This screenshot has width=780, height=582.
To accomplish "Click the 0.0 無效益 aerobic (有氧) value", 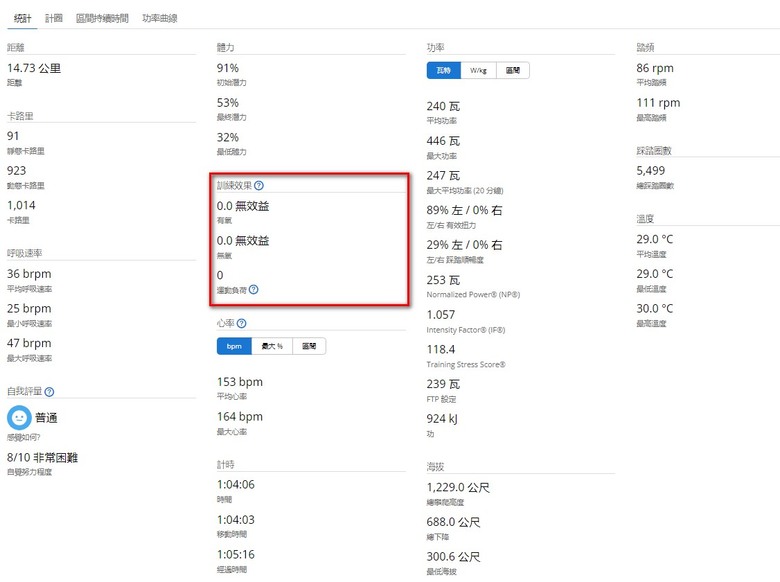I will point(243,206).
